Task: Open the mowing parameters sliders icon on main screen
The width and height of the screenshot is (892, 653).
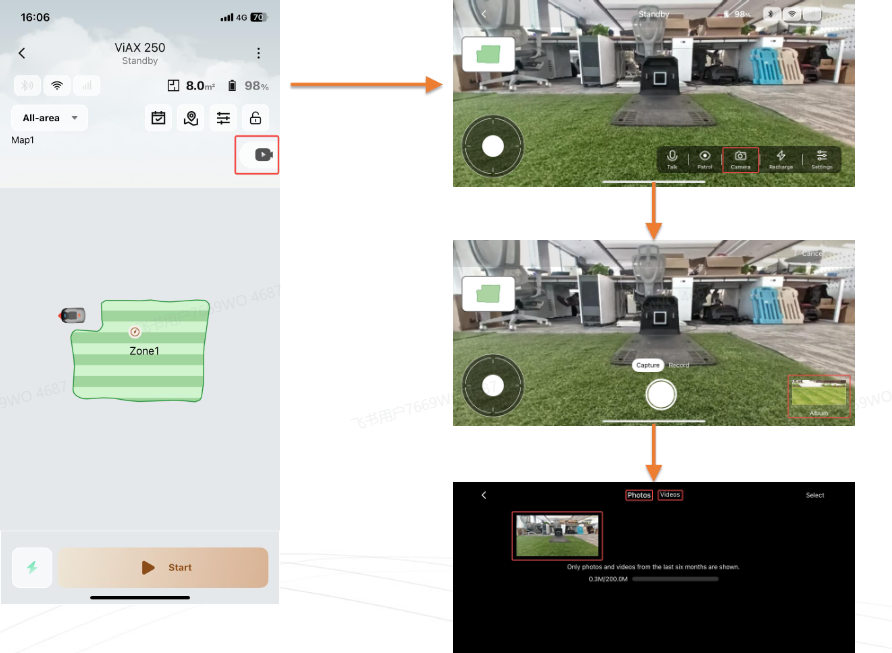Action: coord(223,118)
